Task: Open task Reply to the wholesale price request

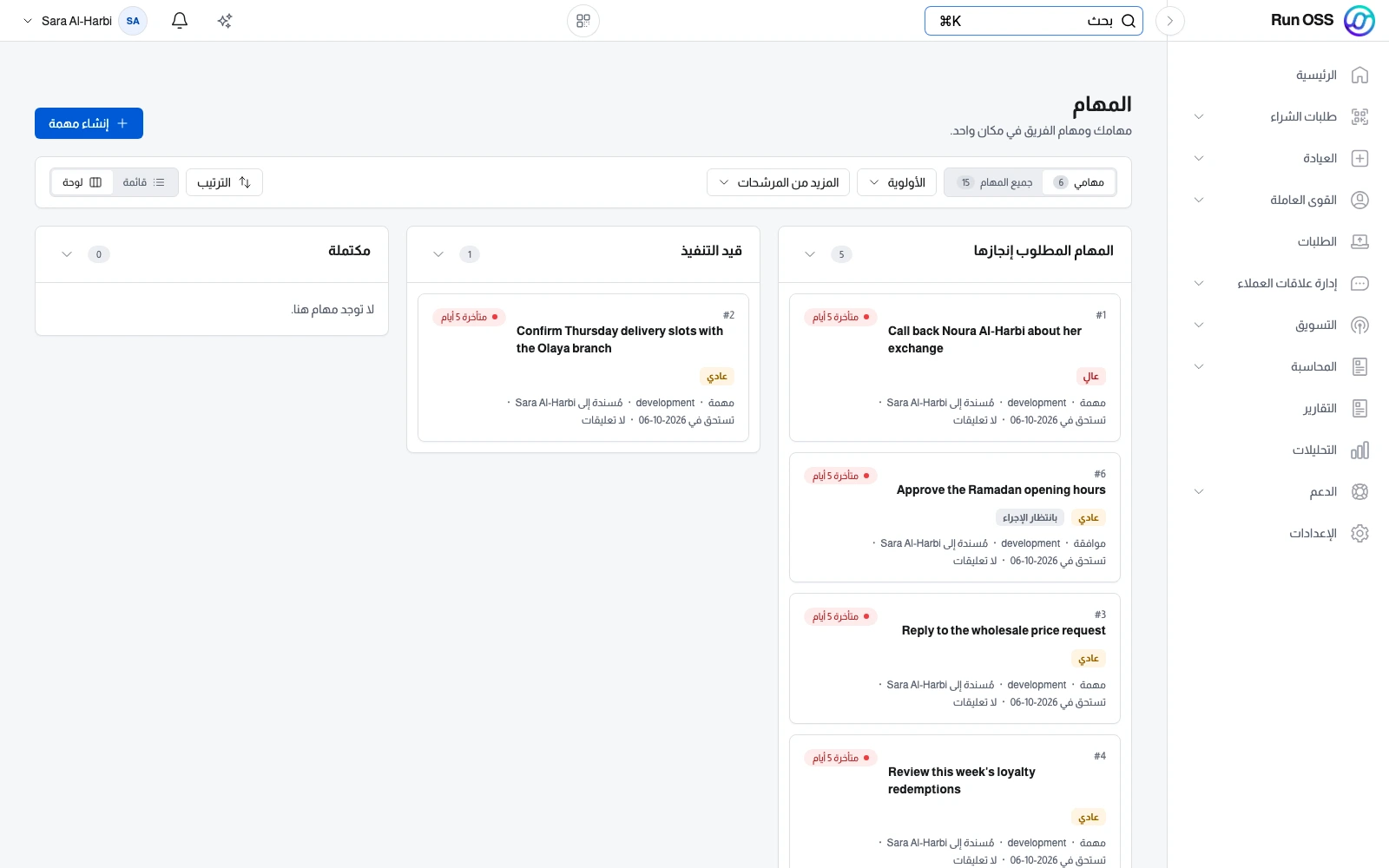Action: (x=1004, y=630)
